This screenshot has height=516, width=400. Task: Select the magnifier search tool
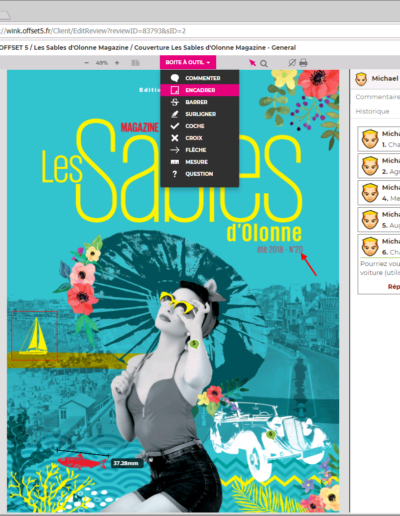click(x=264, y=63)
